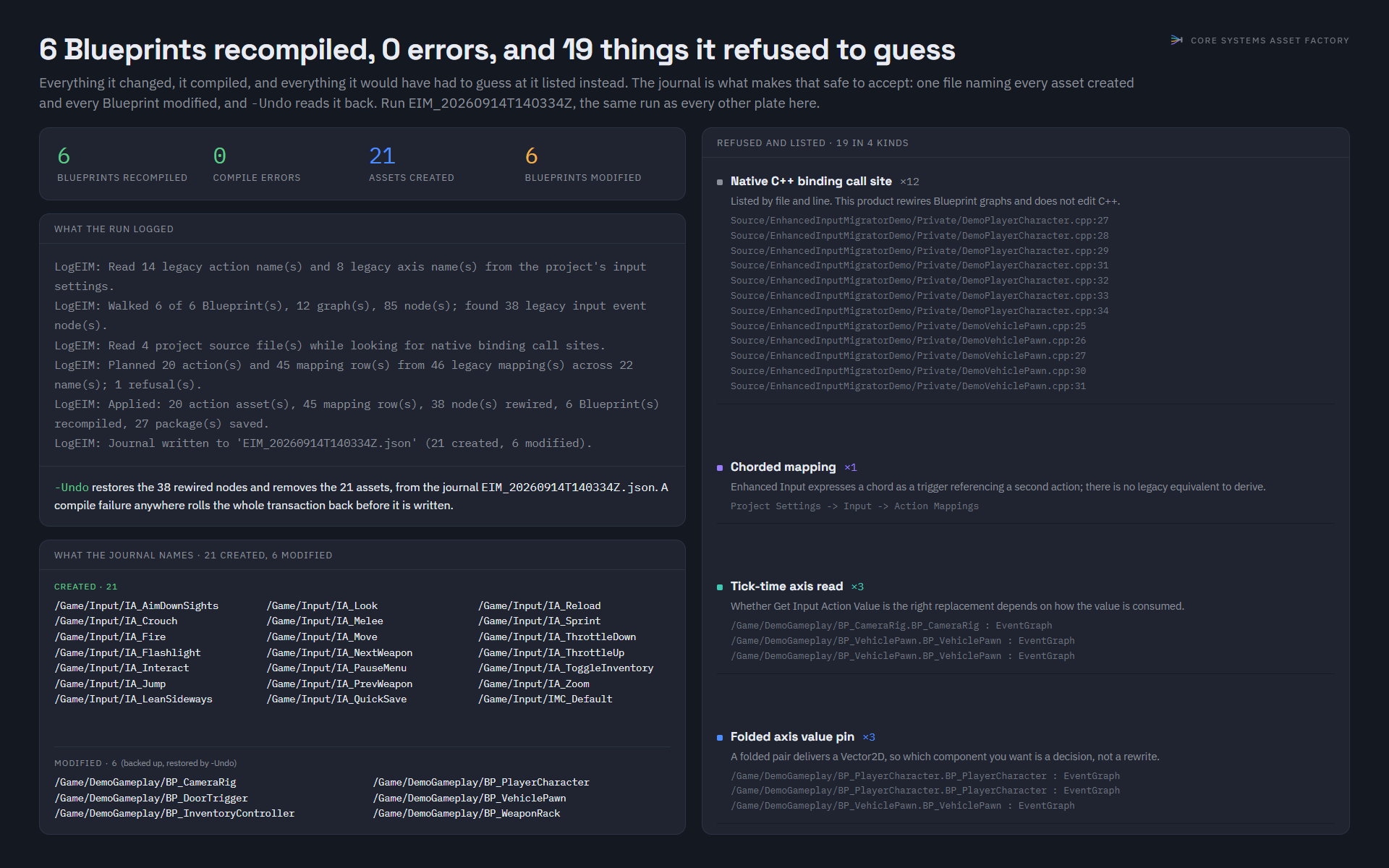
Task: Select the Native C++ binding call site heading
Action: tap(811, 182)
